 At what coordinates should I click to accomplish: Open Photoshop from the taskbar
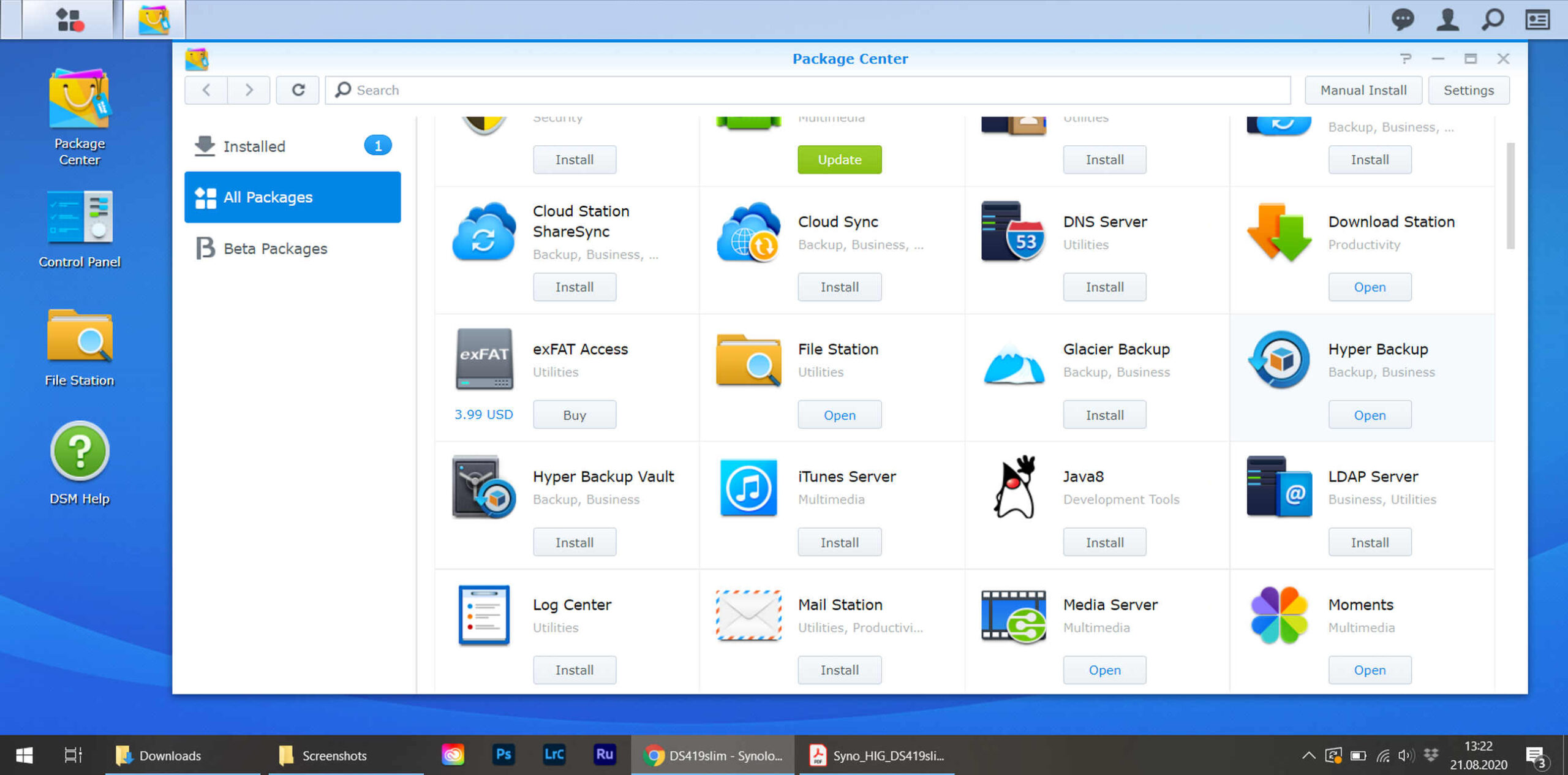click(503, 755)
